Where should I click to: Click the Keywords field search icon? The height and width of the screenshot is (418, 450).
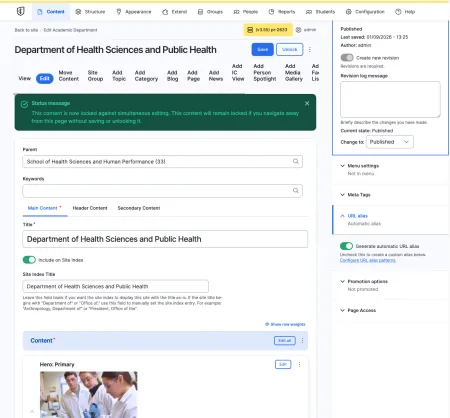(x=296, y=190)
